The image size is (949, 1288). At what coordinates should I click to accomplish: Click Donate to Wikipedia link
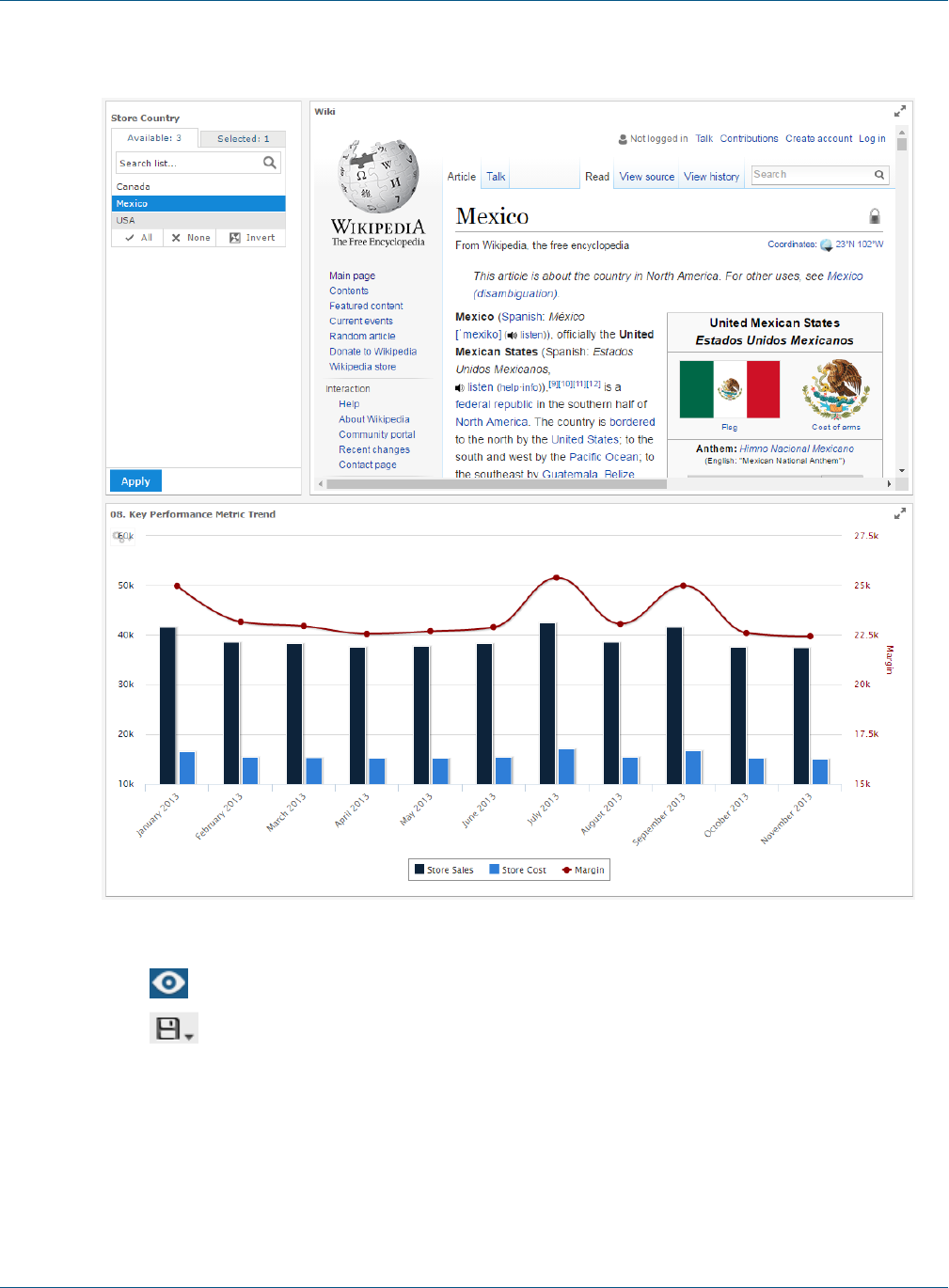[372, 352]
